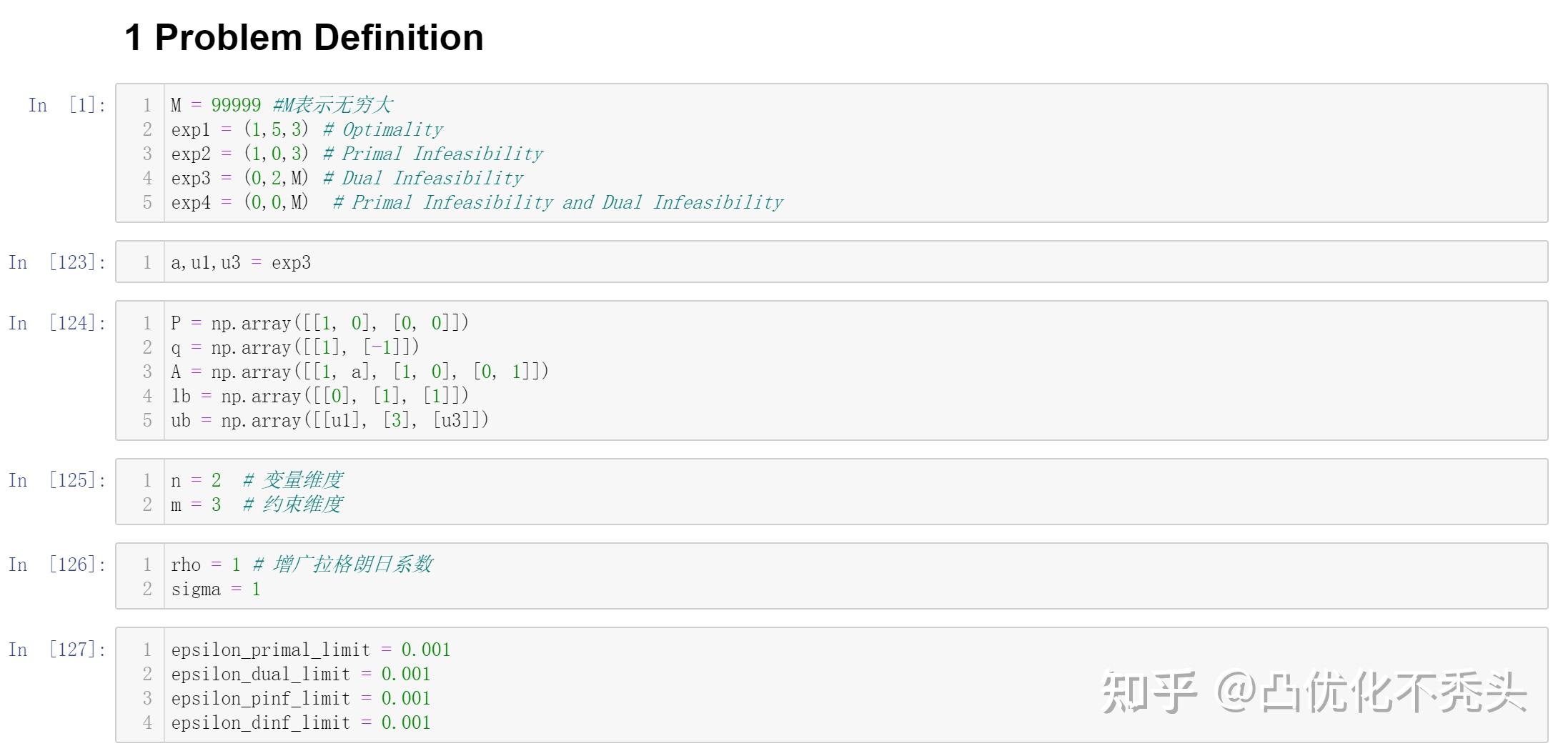
Task: Select the In [123] cell prompt
Action: coord(57,262)
